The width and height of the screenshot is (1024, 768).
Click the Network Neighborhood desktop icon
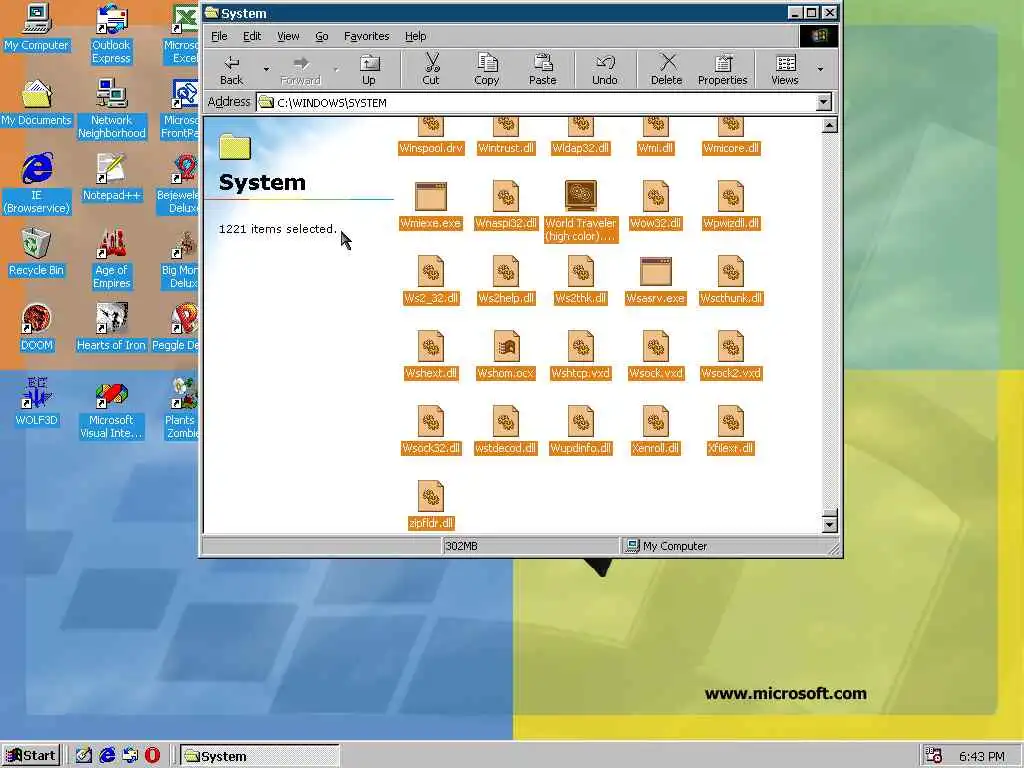click(112, 109)
